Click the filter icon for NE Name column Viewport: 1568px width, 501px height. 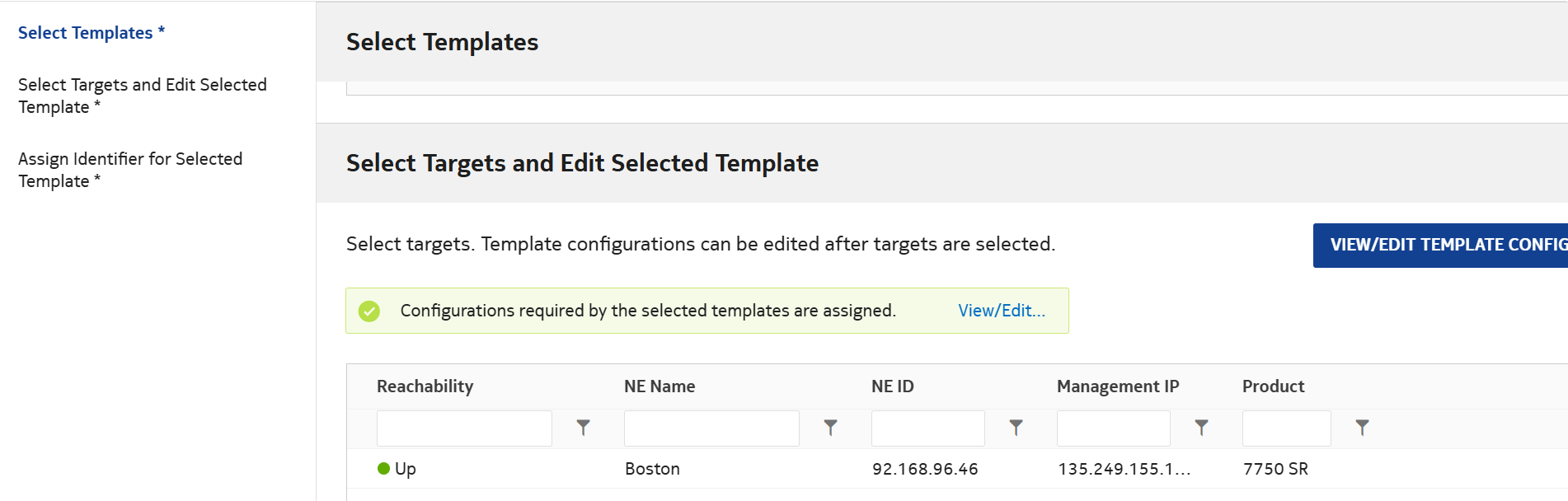coord(830,428)
